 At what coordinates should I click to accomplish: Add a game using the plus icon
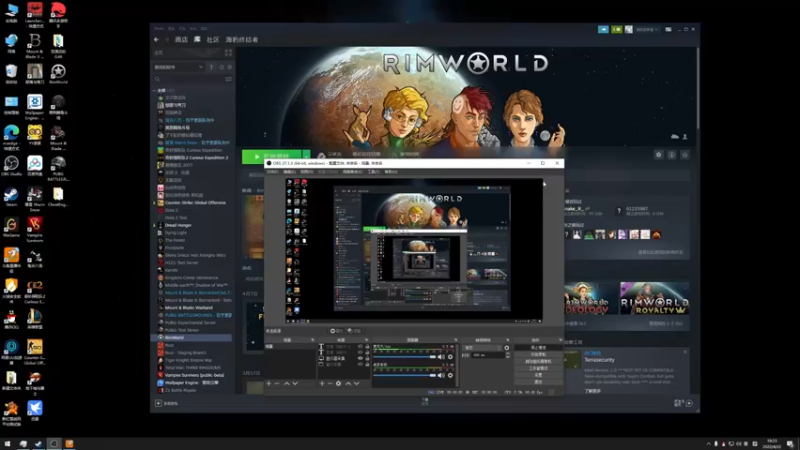pyautogui.click(x=158, y=403)
